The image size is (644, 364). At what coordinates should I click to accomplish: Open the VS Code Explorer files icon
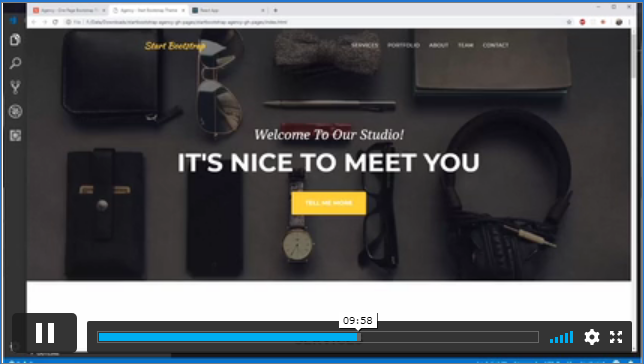pos(15,39)
